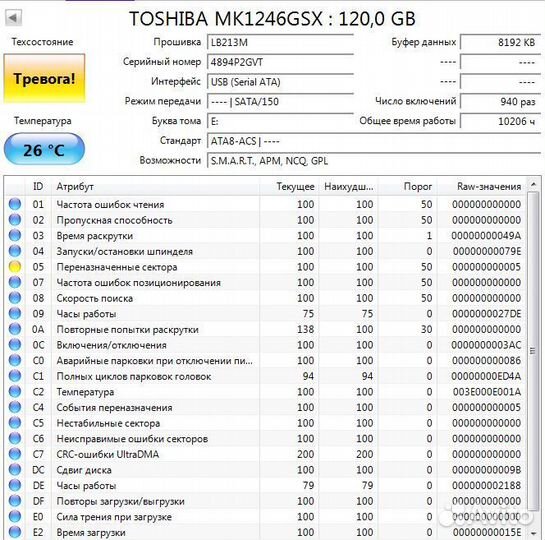The width and height of the screenshot is (545, 540).
Task: Select status dot of Аварийные парковки row
Action: click(x=15, y=360)
